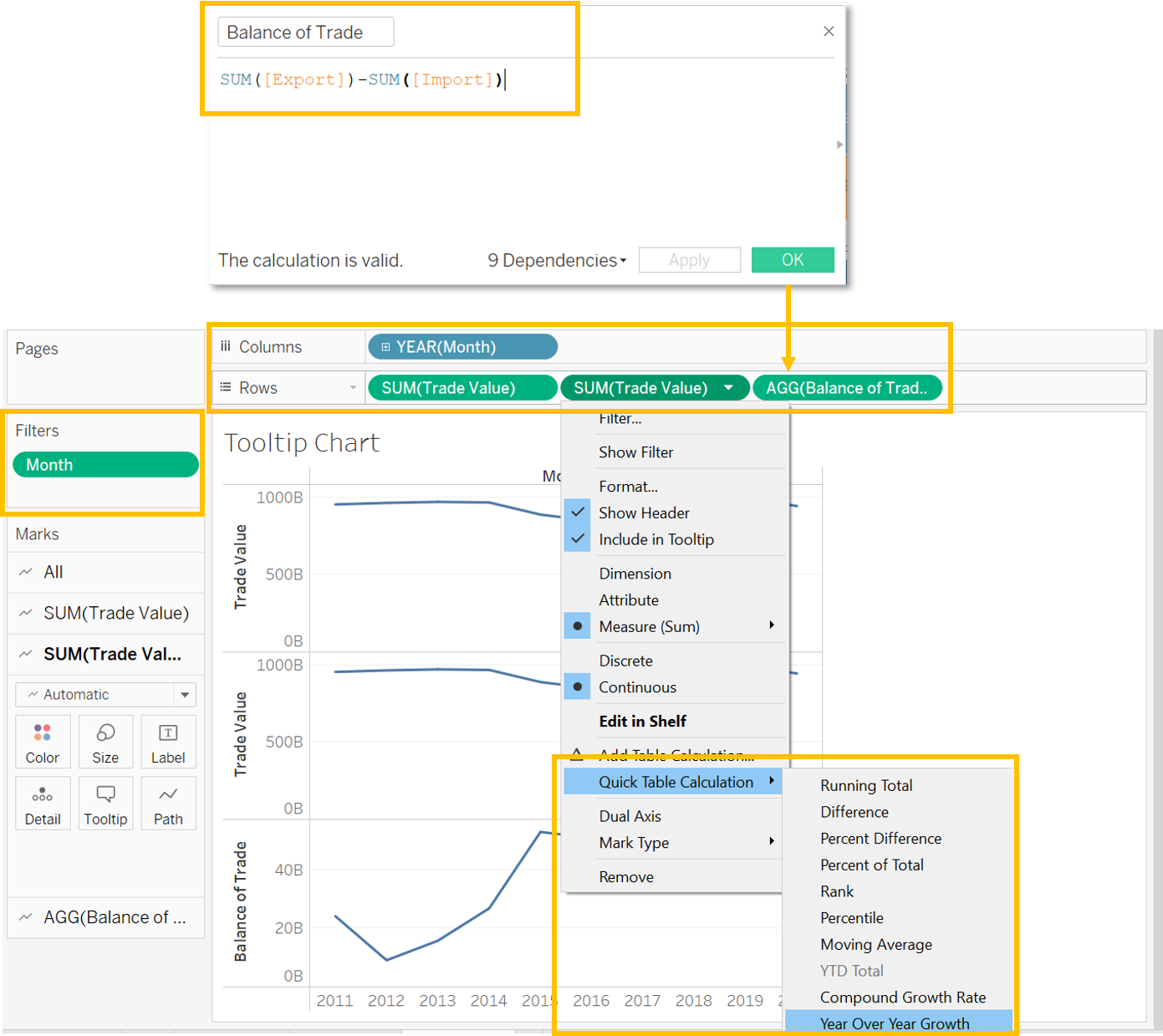The width and height of the screenshot is (1163, 1036).
Task: Click the Balance of Trade name field
Action: [305, 33]
